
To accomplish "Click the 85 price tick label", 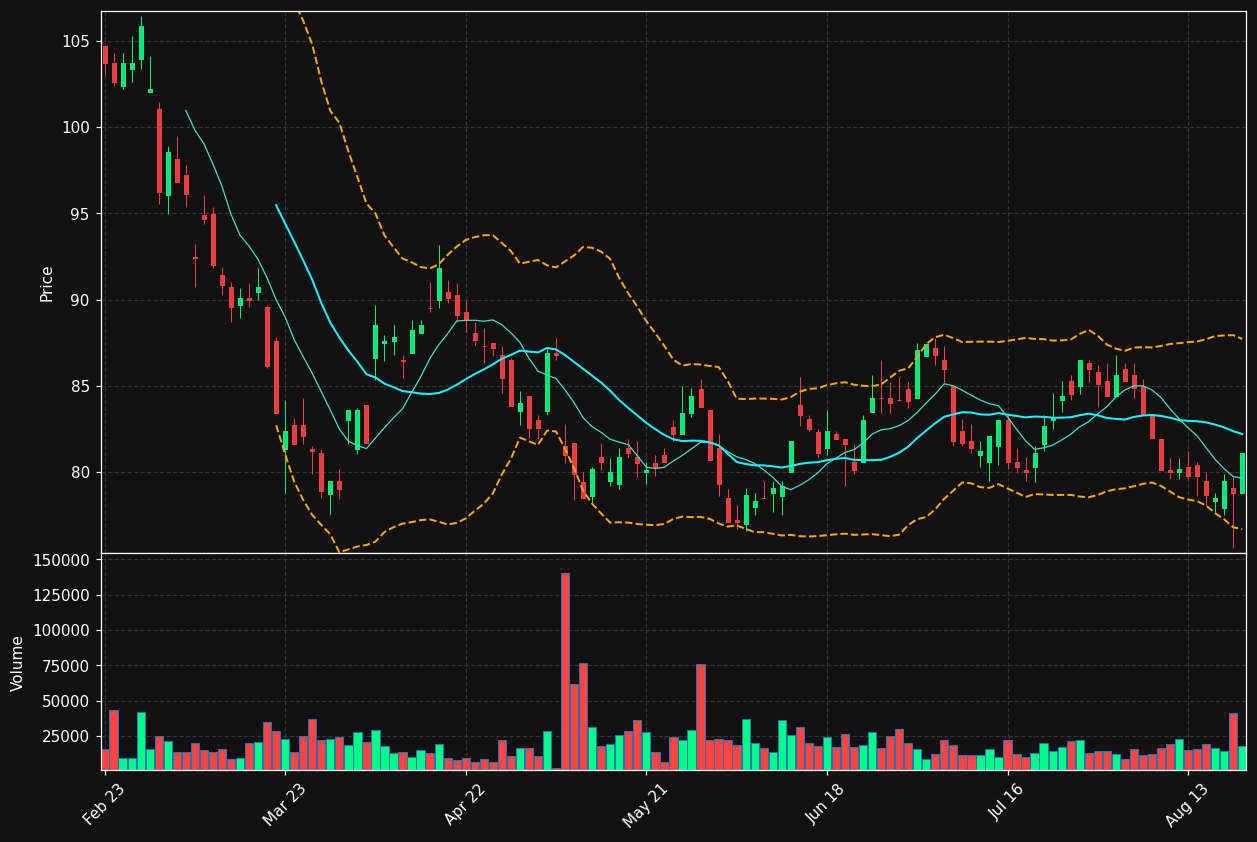I will (x=81, y=386).
